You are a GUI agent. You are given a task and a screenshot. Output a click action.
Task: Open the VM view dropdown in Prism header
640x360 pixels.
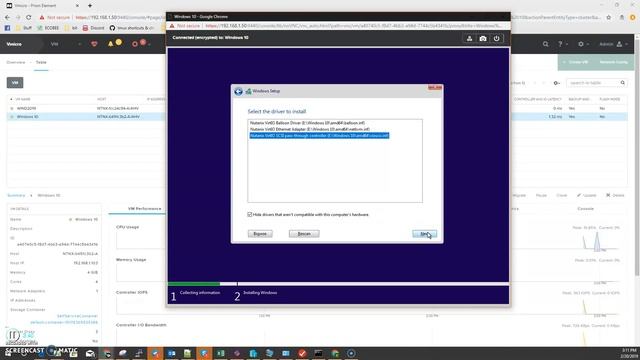pyautogui.click(x=65, y=44)
